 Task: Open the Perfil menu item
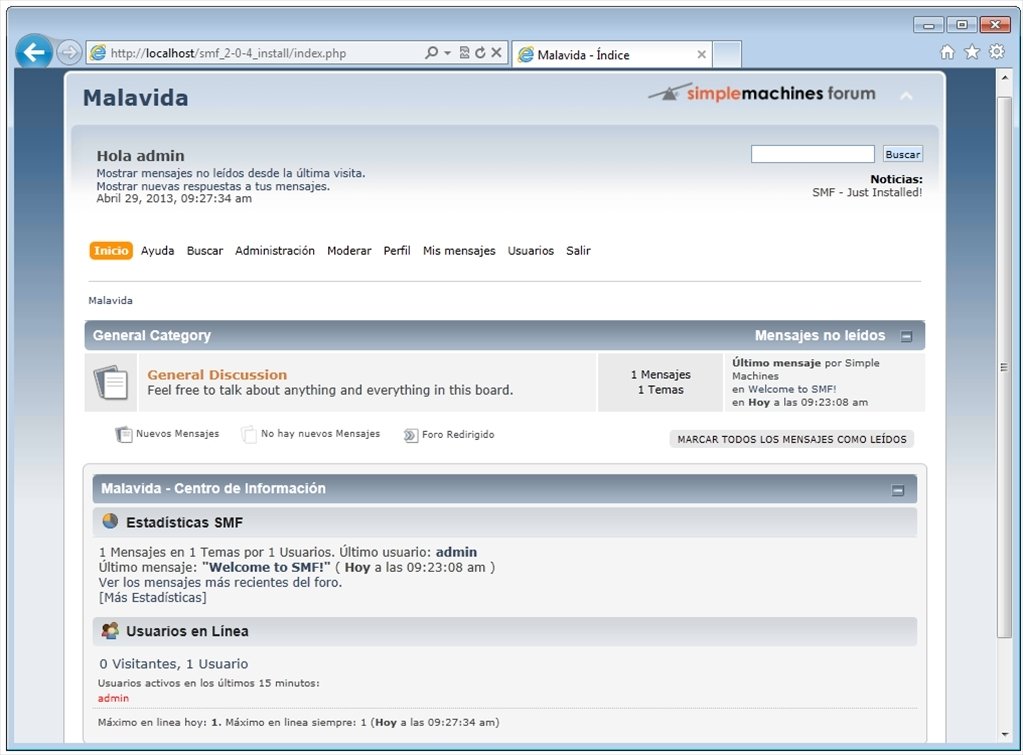[397, 251]
